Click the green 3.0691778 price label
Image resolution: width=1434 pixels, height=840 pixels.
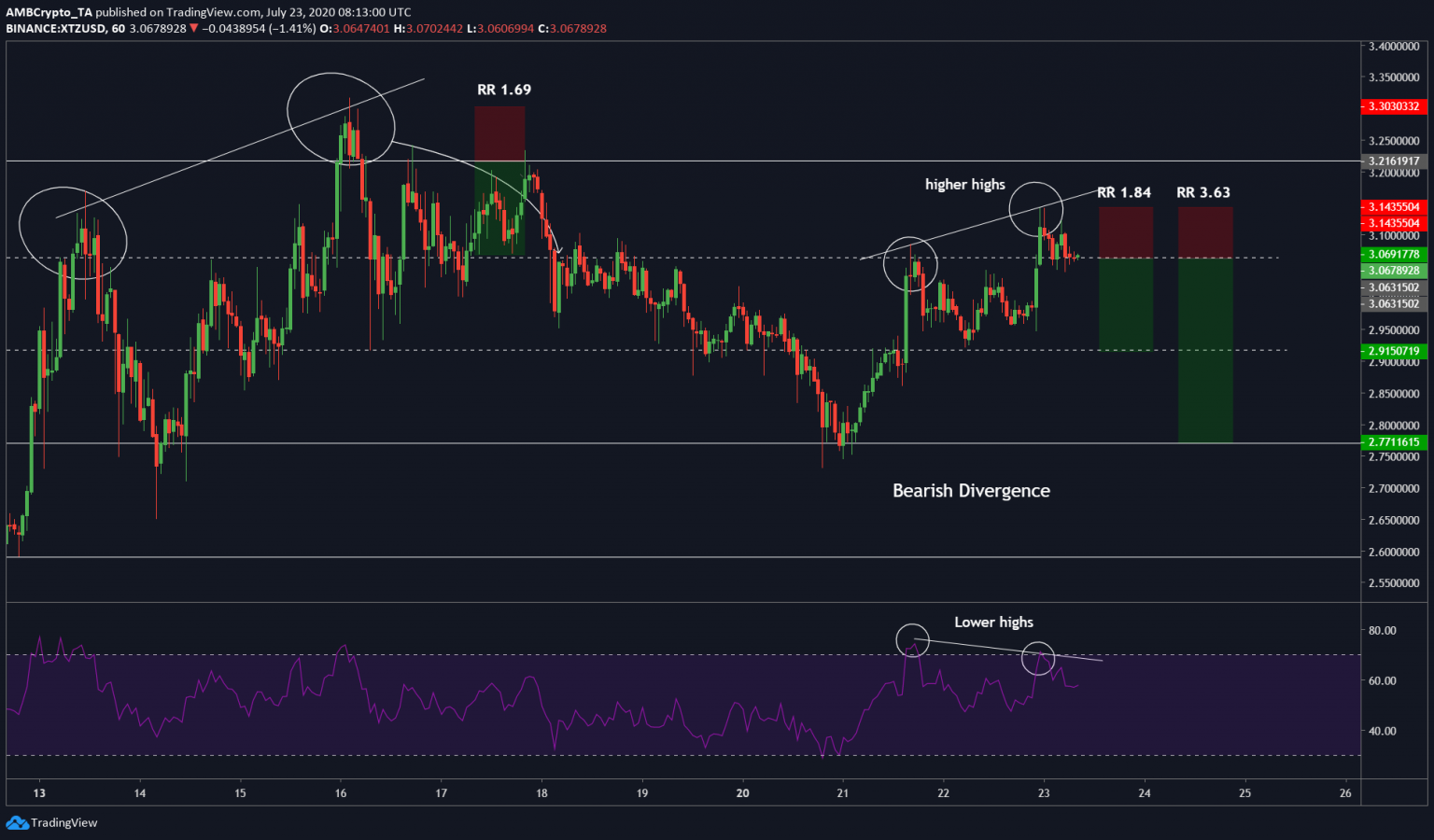click(1394, 254)
